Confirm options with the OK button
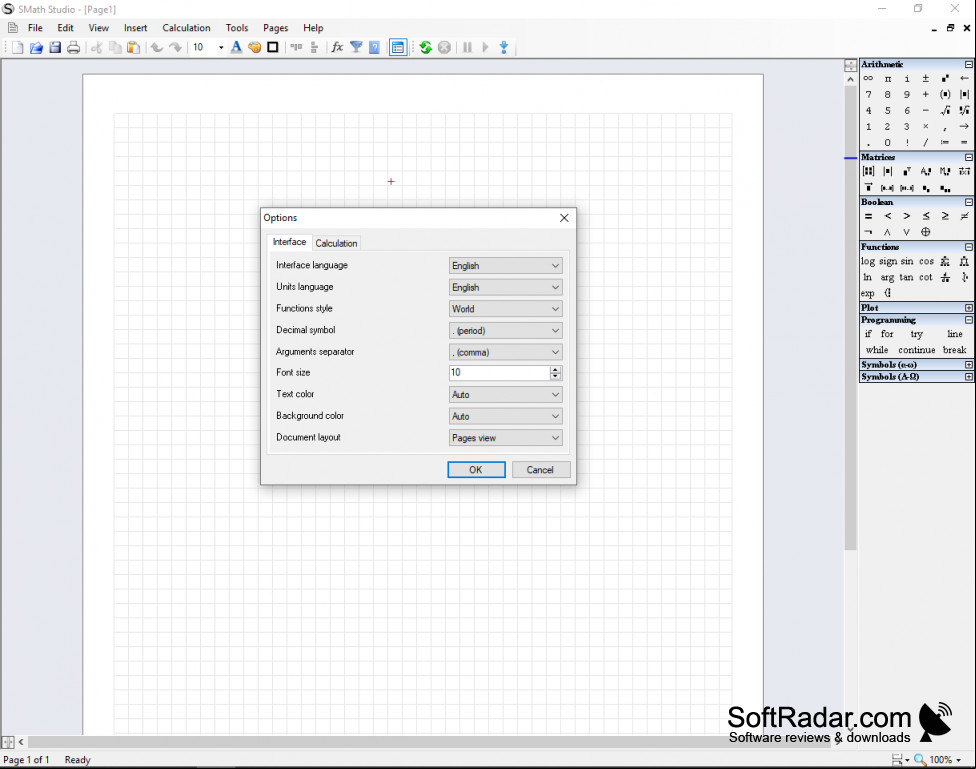 point(476,469)
